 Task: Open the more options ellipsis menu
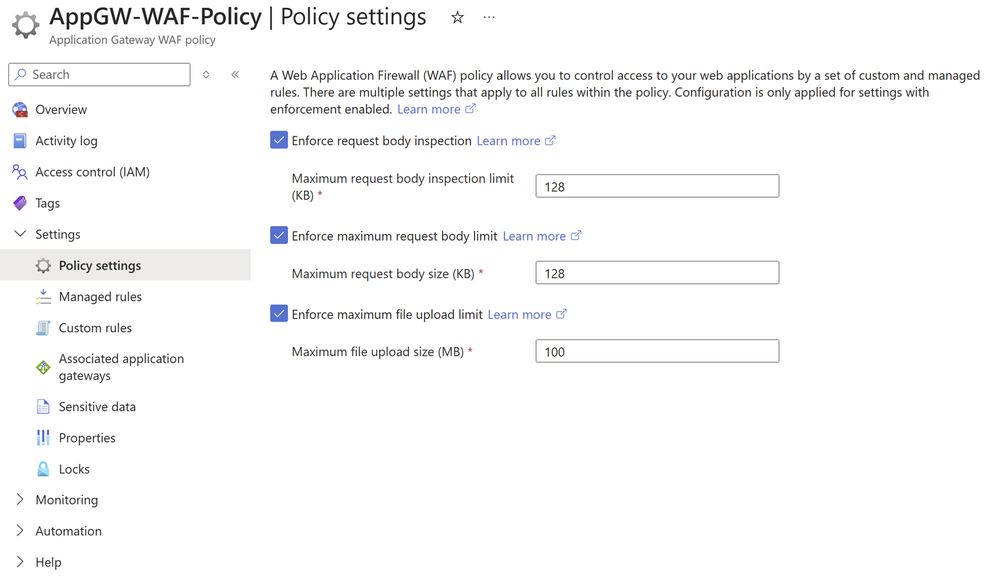[489, 18]
